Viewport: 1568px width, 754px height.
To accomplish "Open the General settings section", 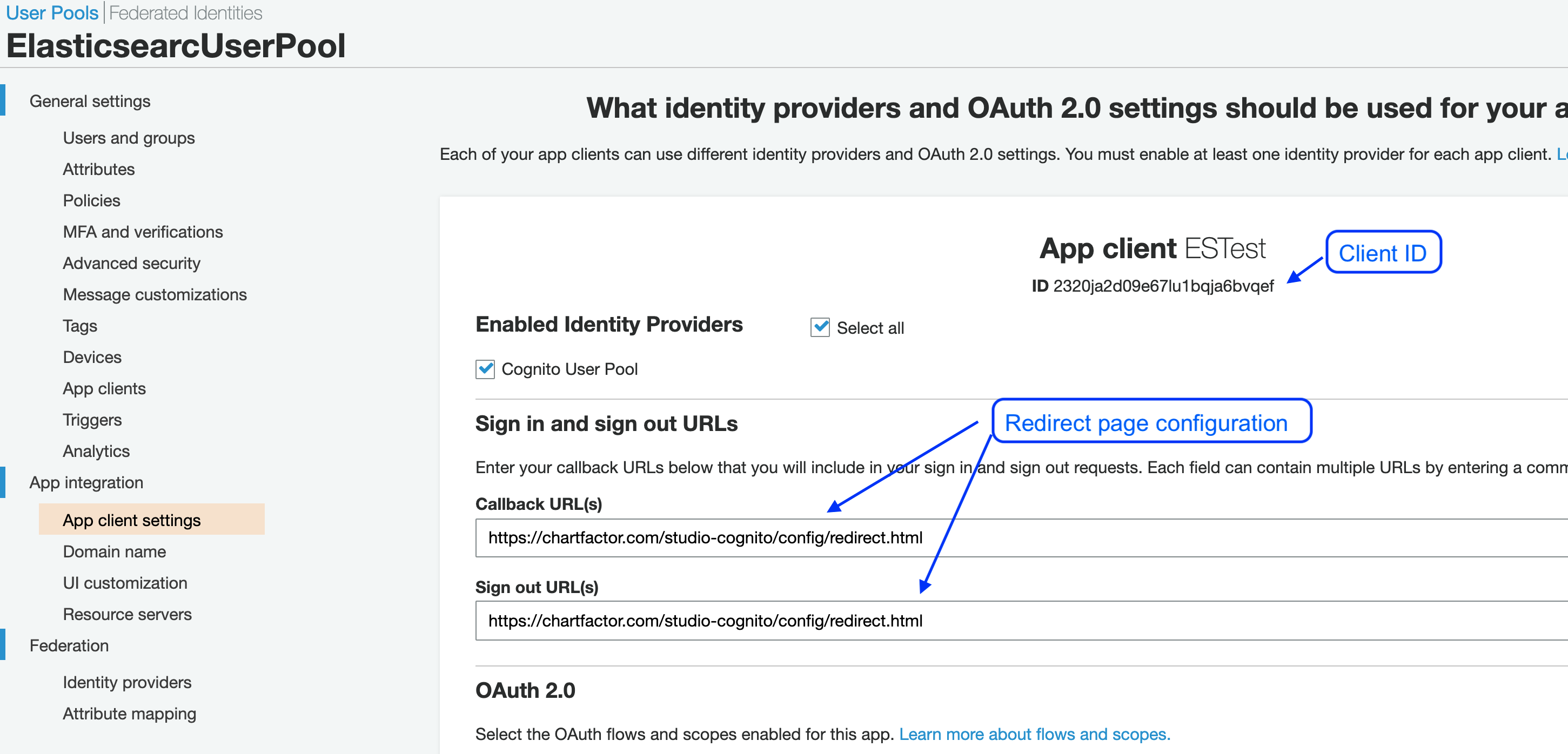I will (90, 101).
